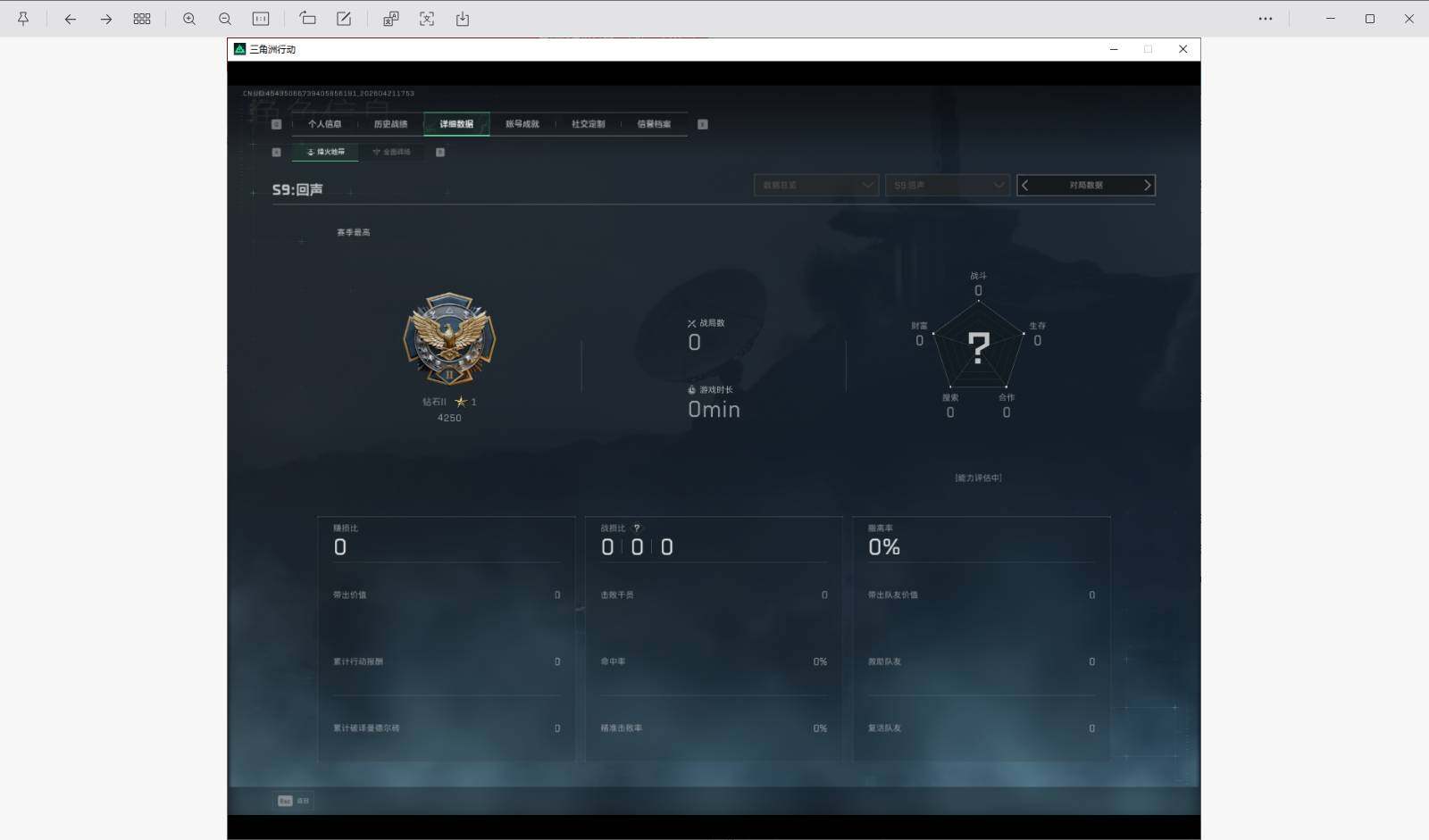Click the scan/extract text toolbar icon

point(427,19)
